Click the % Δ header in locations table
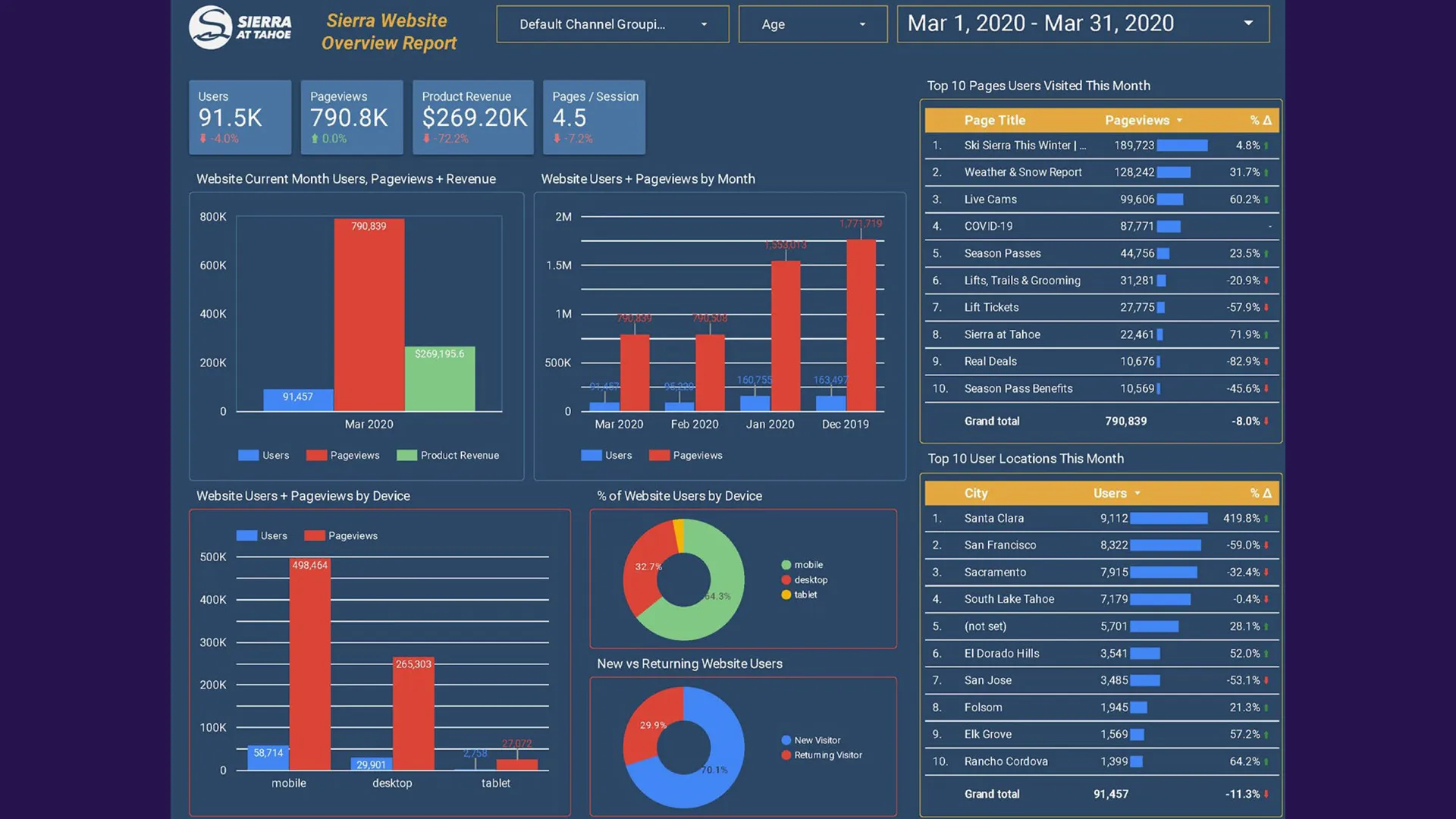This screenshot has height=819, width=1456. coord(1260,494)
